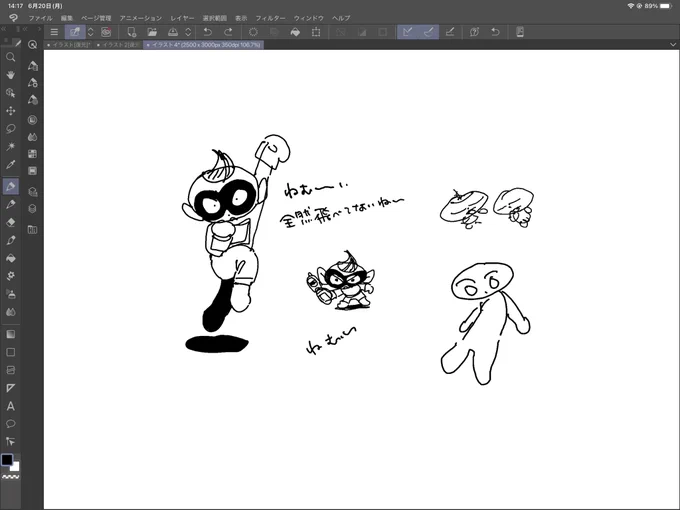Click the sub color white swatch

(16, 468)
